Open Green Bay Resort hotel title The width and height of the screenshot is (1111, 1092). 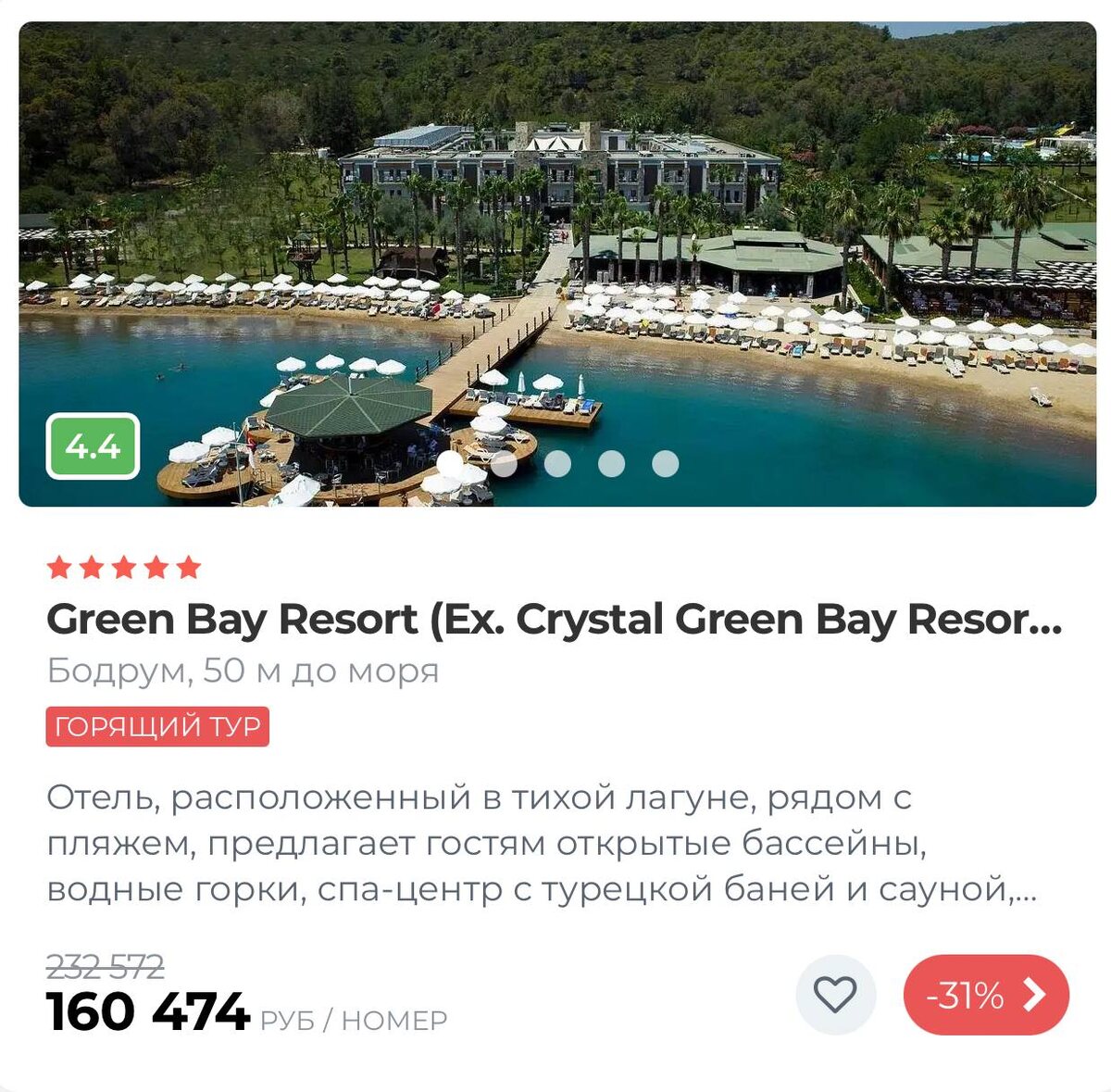555,620
